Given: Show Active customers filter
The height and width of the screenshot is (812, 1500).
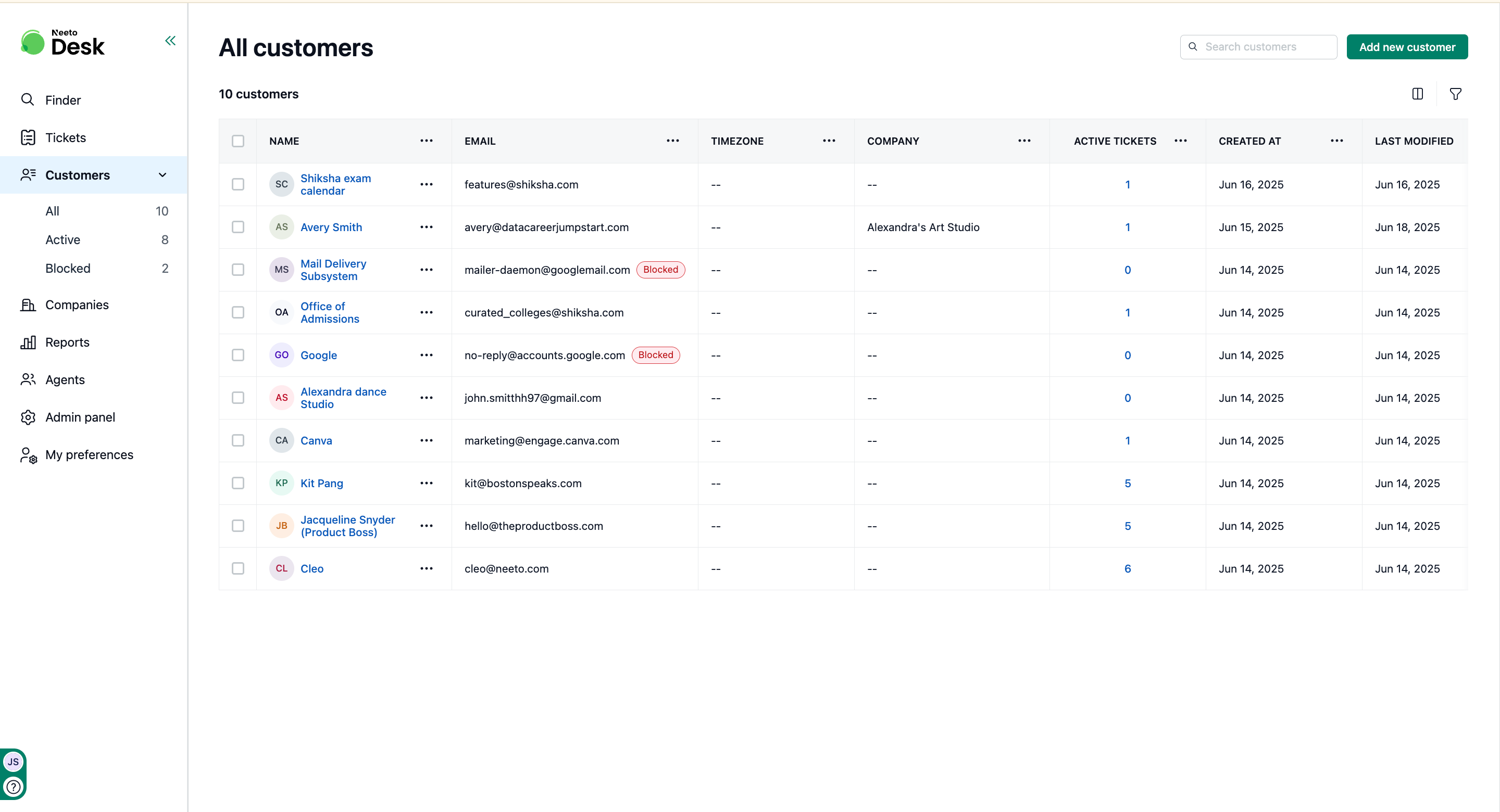Looking at the screenshot, I should click(x=107, y=240).
